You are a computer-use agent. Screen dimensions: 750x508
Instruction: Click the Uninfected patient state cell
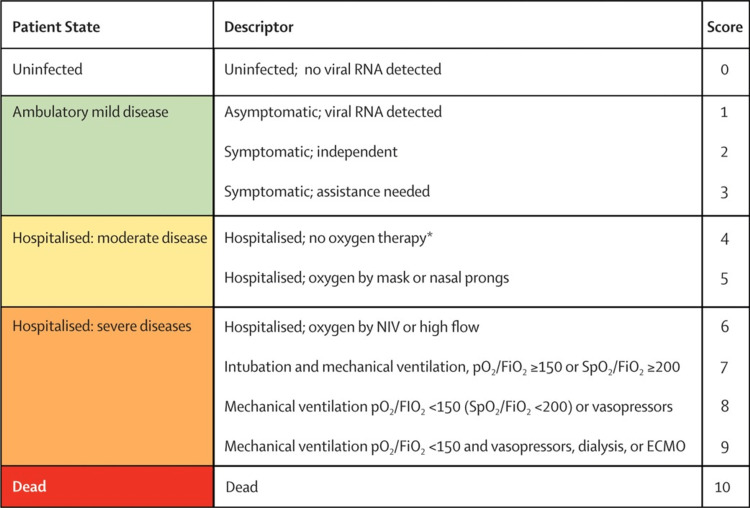pos(107,72)
